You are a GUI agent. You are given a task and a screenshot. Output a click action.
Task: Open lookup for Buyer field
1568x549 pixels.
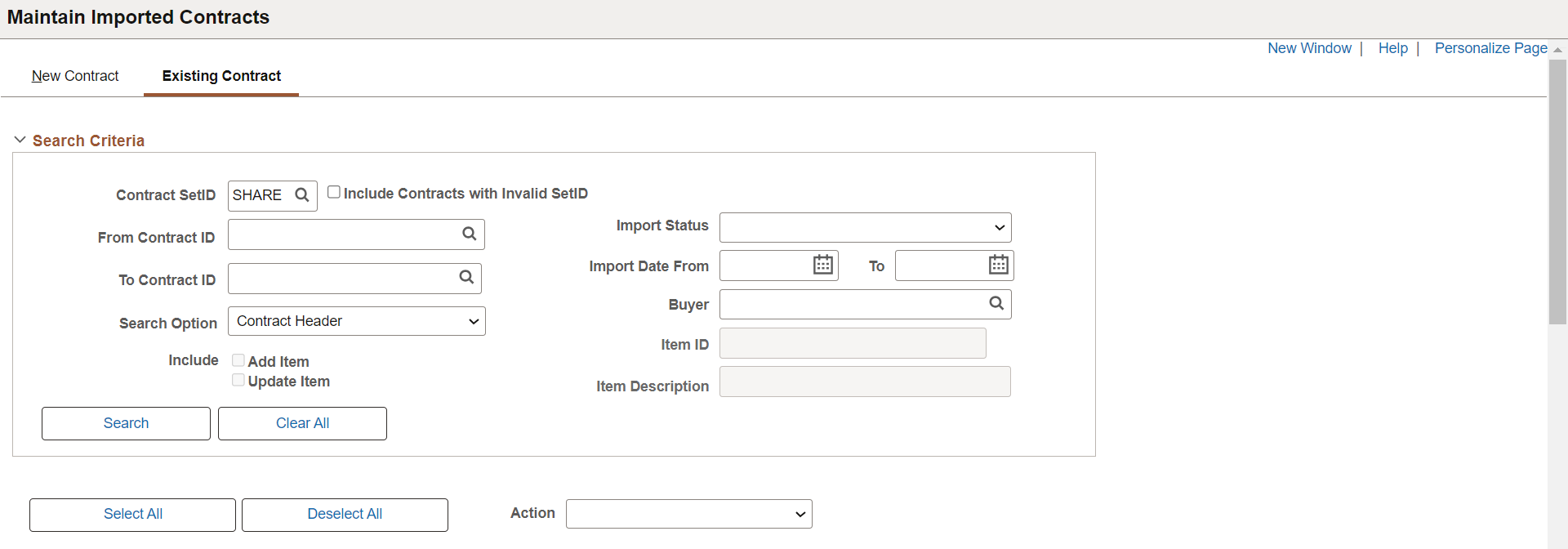(x=996, y=303)
